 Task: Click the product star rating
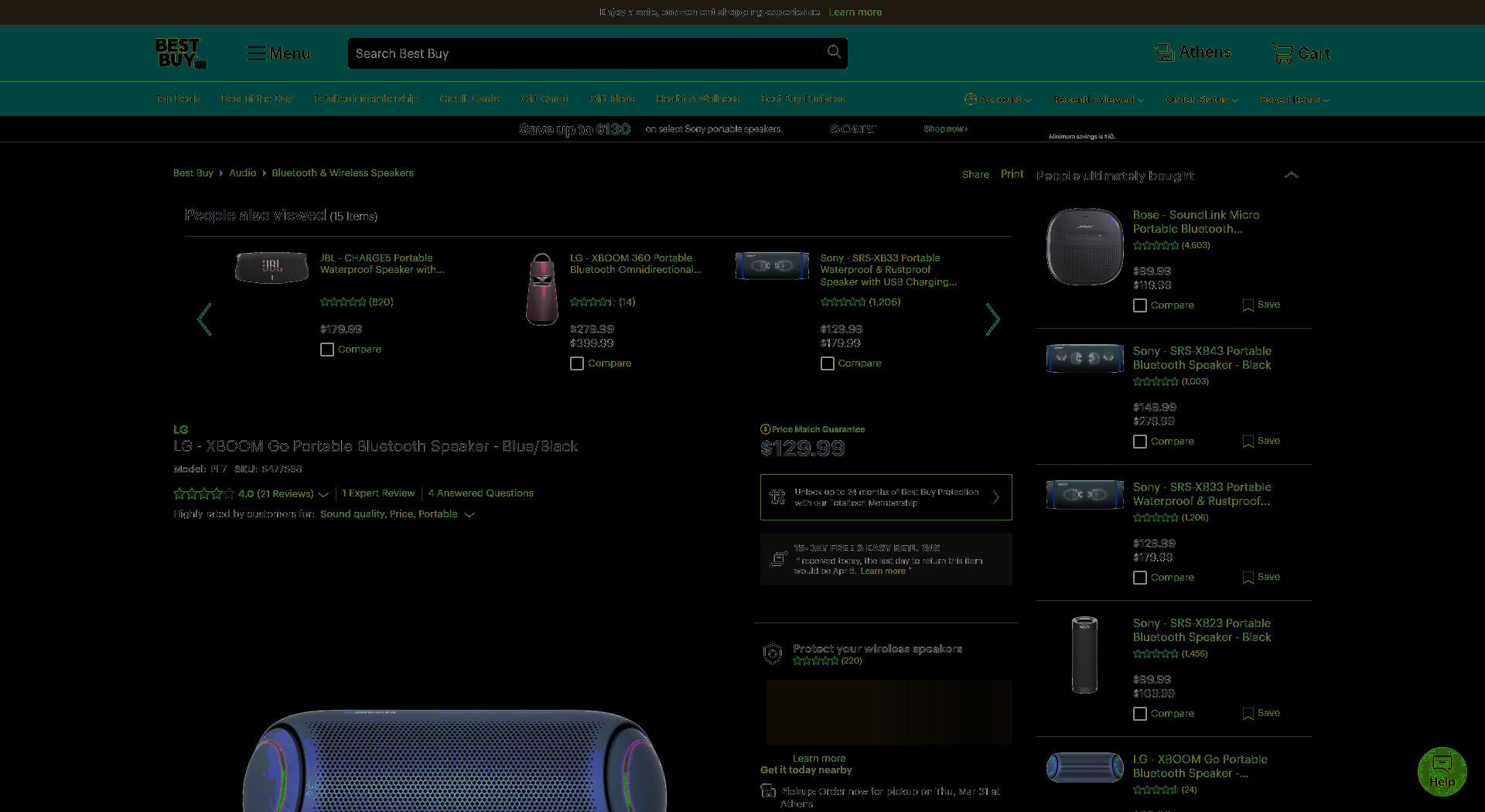click(x=203, y=493)
